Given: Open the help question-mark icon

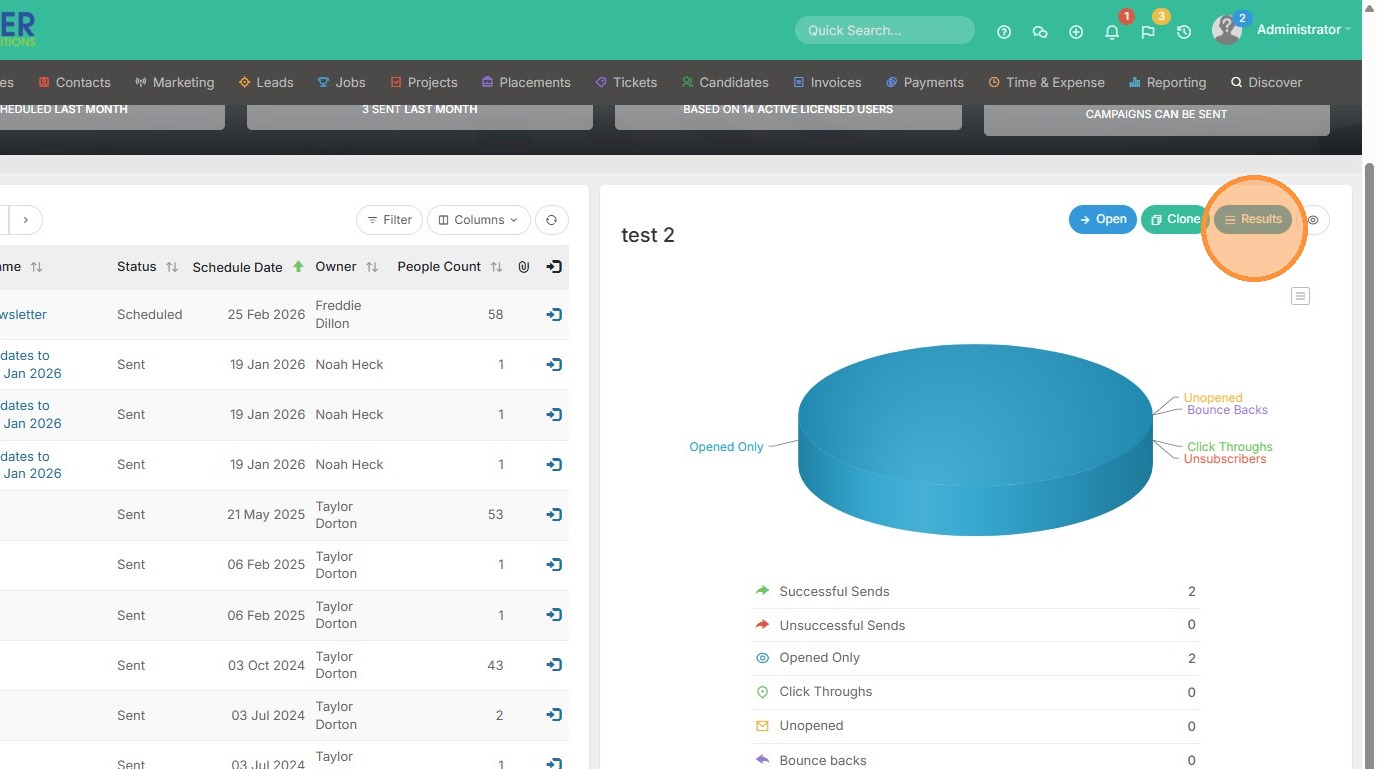Looking at the screenshot, I should [x=1004, y=32].
